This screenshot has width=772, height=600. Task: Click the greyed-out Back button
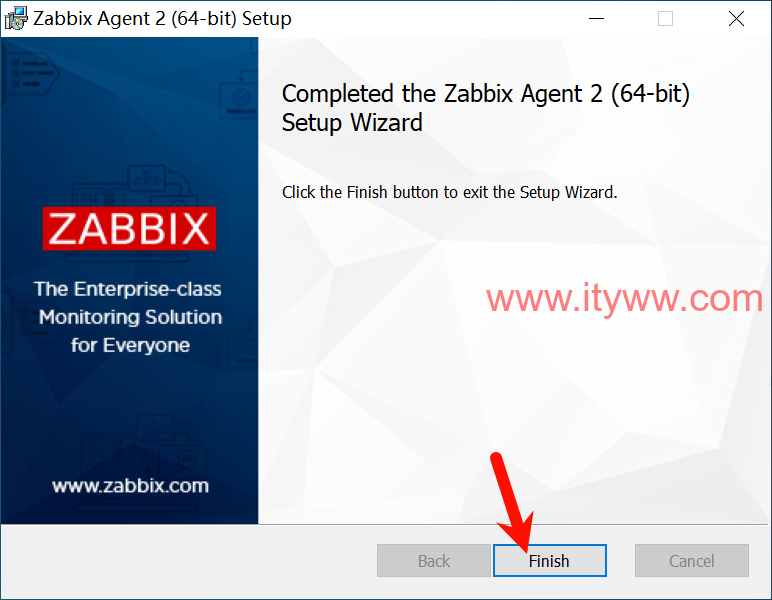pos(434,561)
